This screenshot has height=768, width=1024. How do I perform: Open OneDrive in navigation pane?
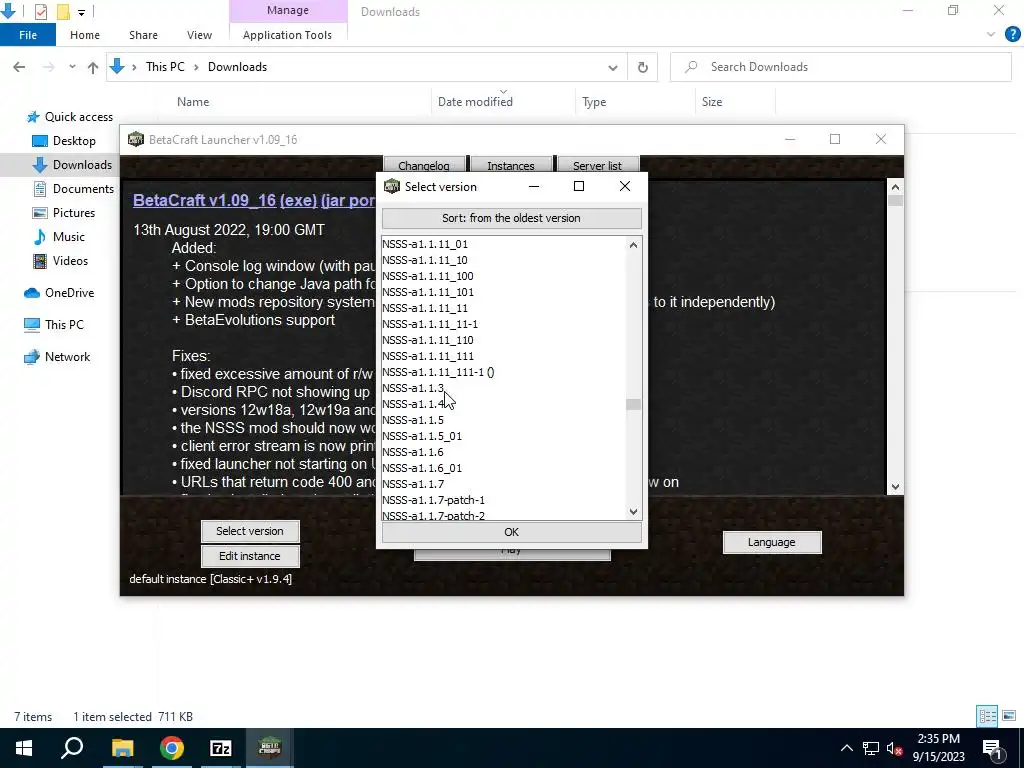pyautogui.click(x=69, y=293)
